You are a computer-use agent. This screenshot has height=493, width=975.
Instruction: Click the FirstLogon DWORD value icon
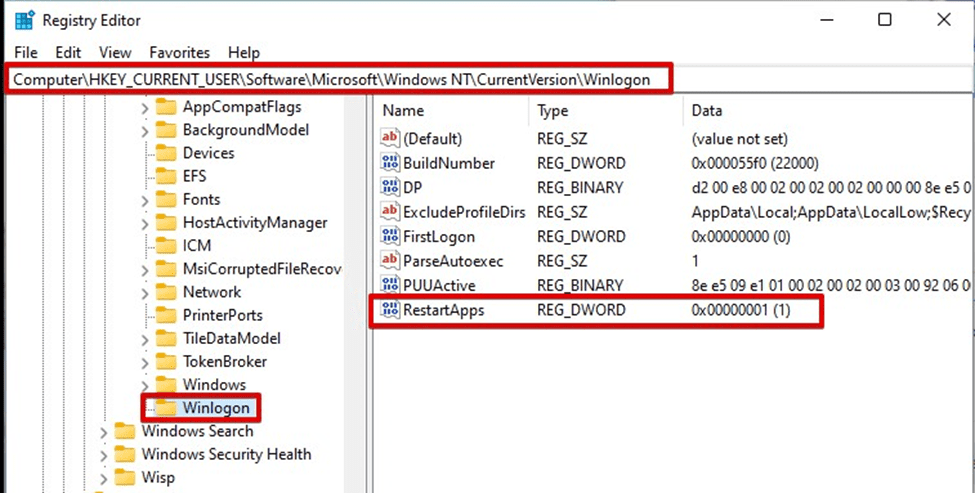pyautogui.click(x=390, y=237)
